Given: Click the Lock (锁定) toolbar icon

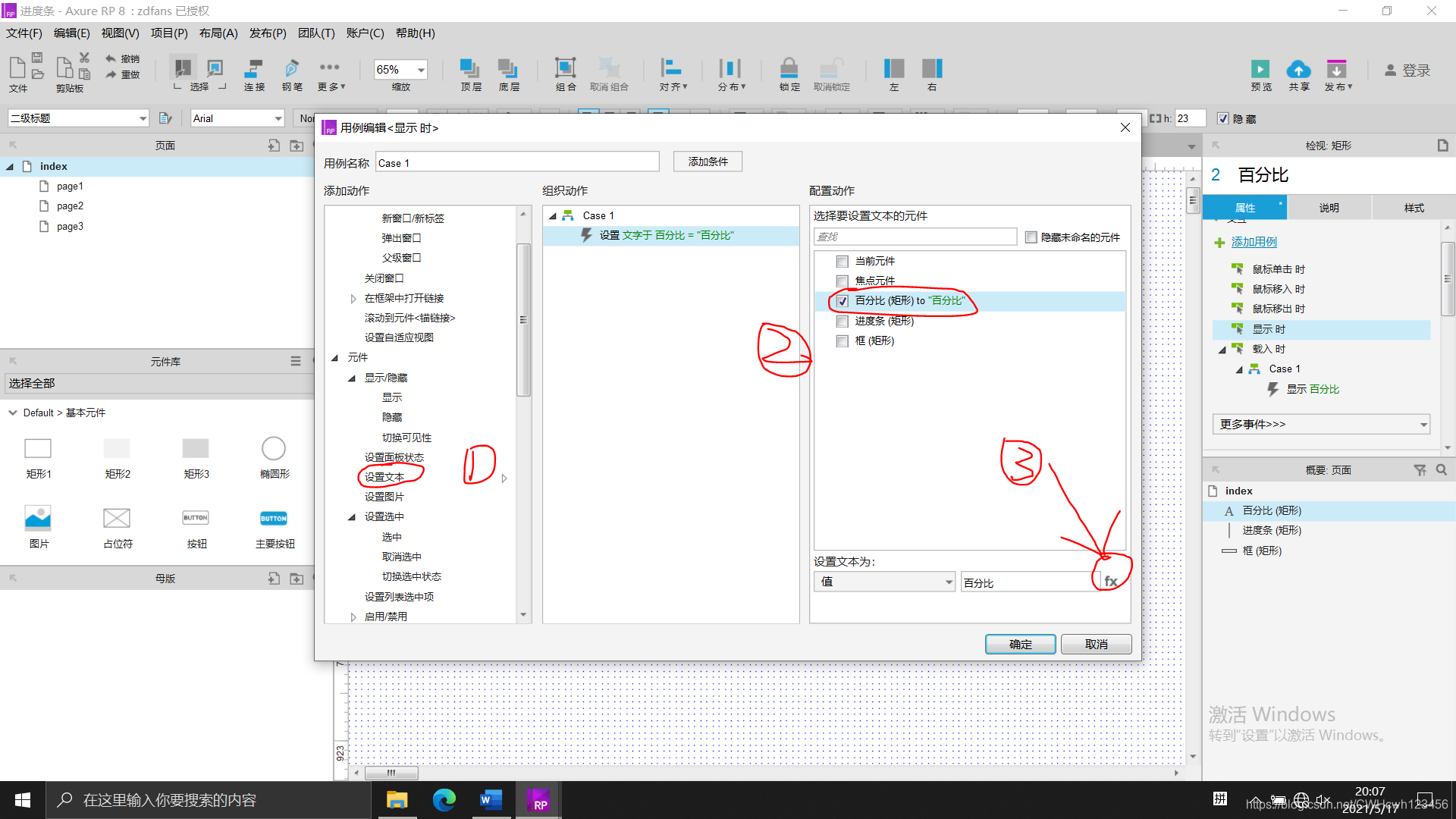Looking at the screenshot, I should point(789,68).
